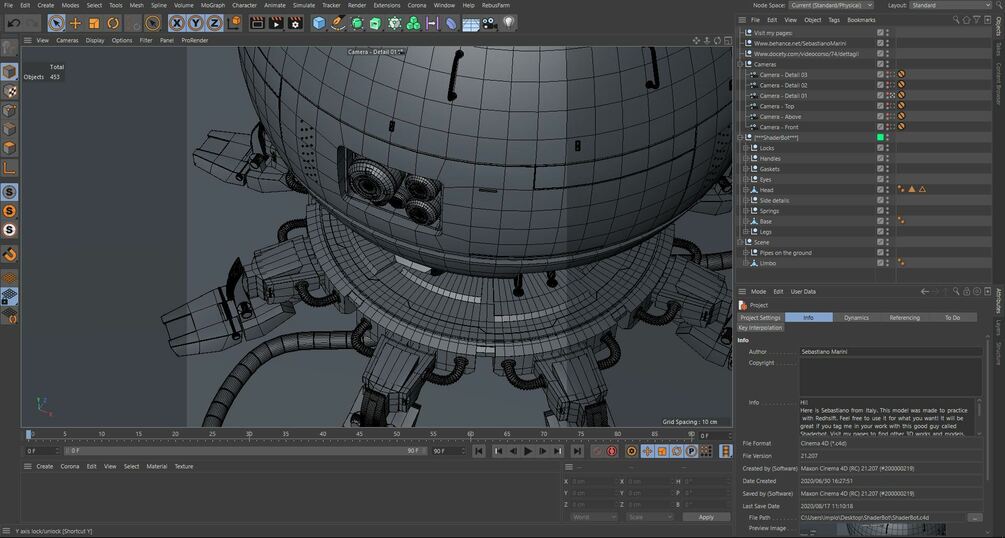Screen dimensions: 1005x538
Task: Collapse the Cameras group in Object Manager
Action: pos(742,64)
